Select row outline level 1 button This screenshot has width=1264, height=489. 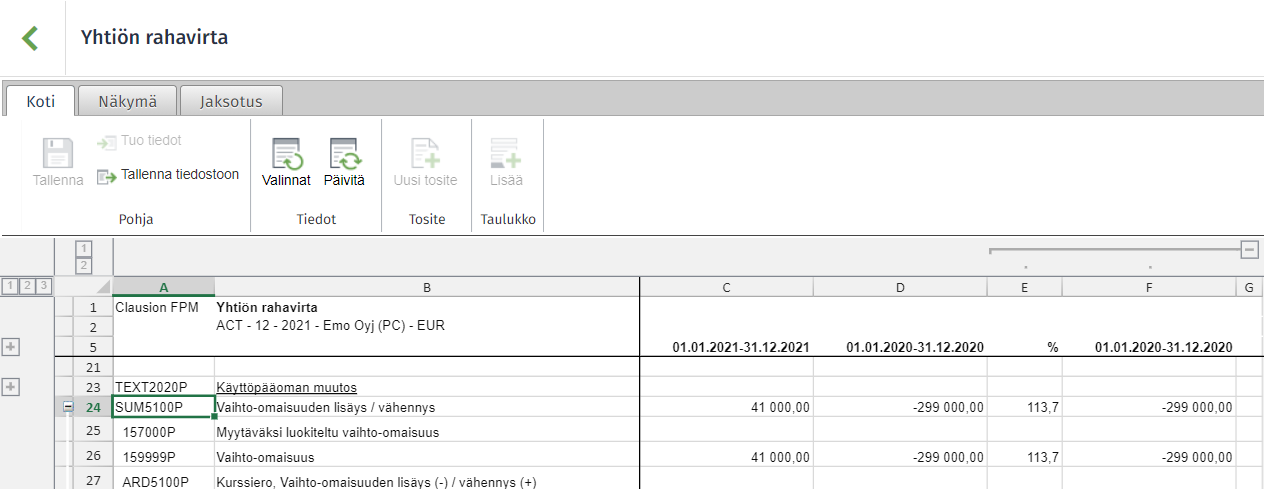9,286
